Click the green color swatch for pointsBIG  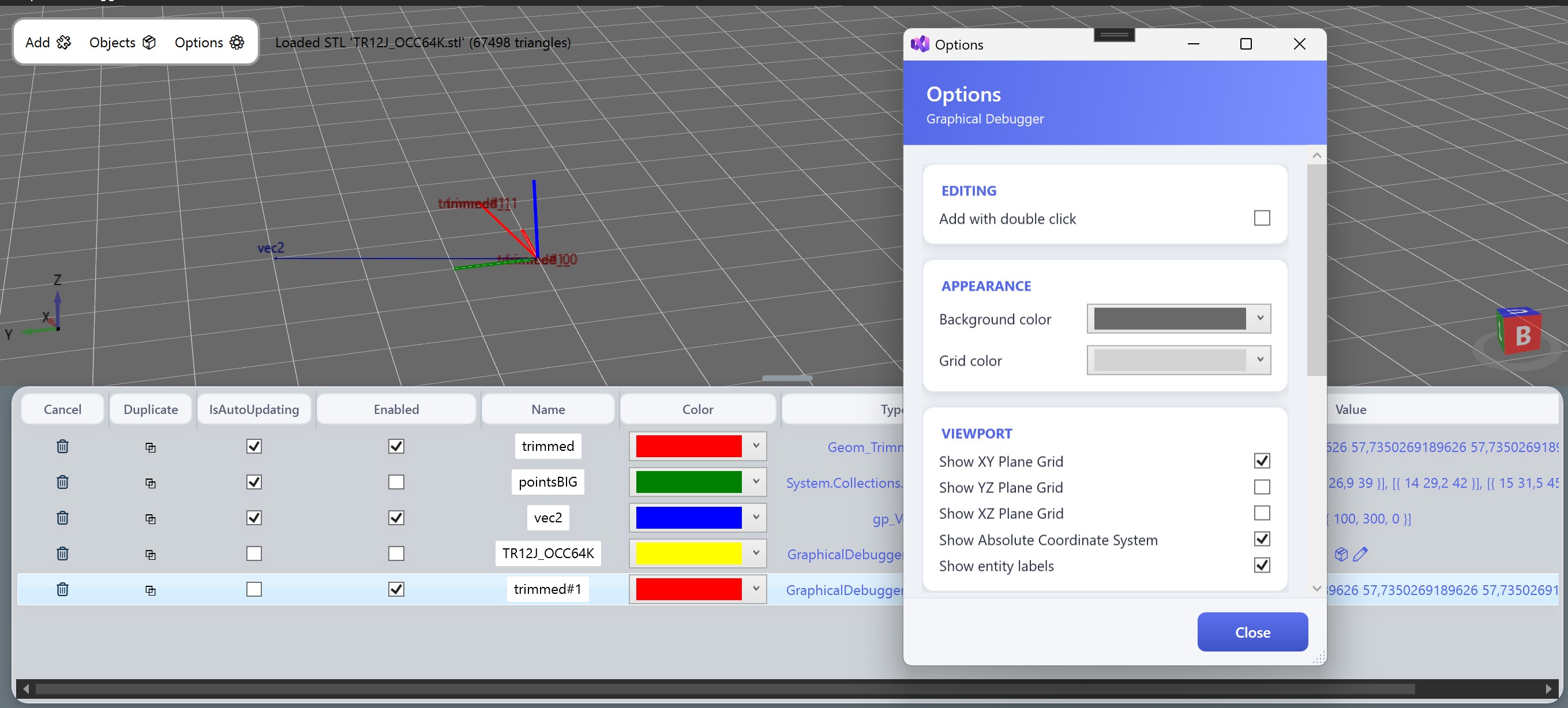click(688, 483)
